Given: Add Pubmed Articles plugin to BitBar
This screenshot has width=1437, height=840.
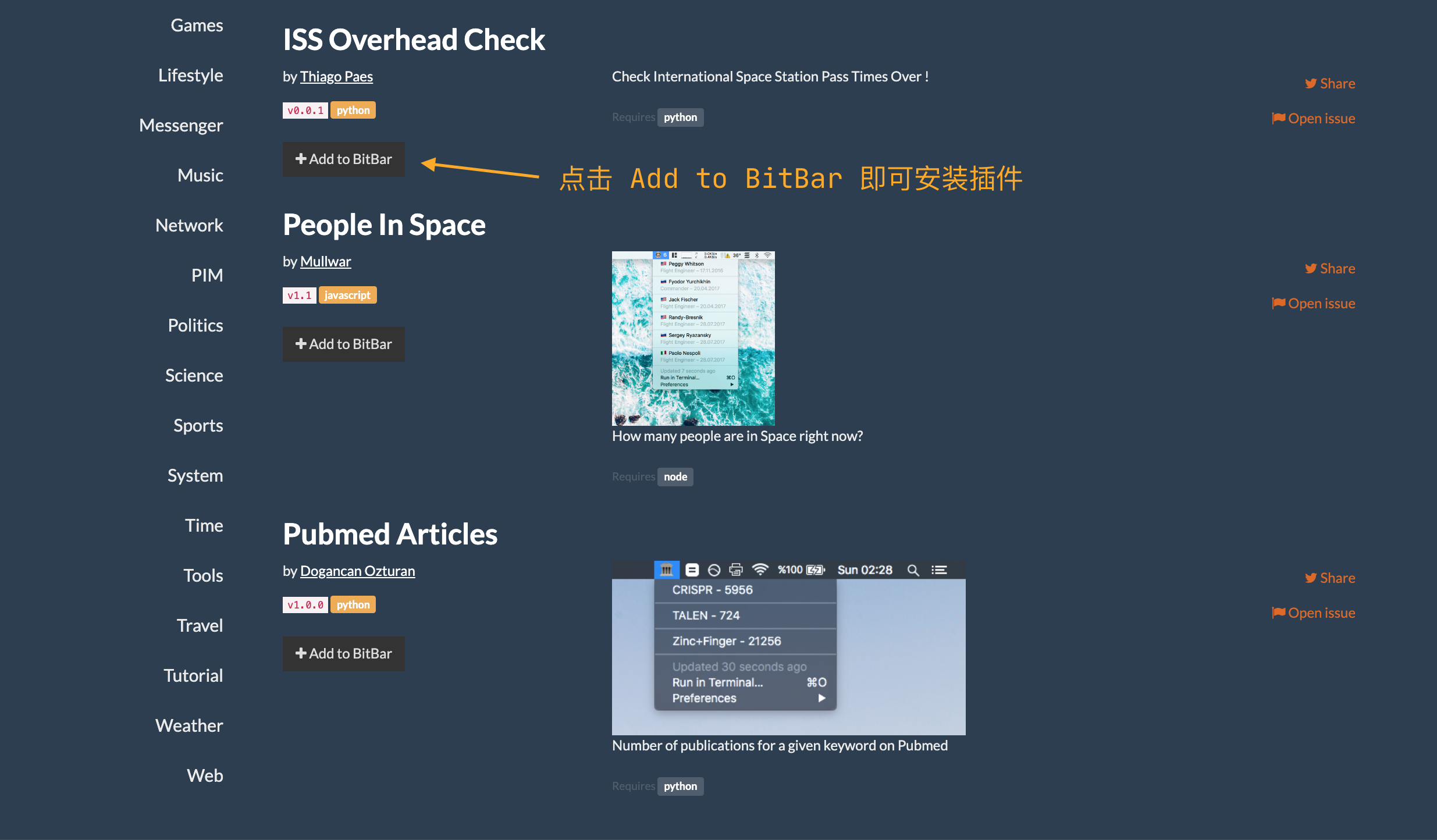Looking at the screenshot, I should coord(343,654).
